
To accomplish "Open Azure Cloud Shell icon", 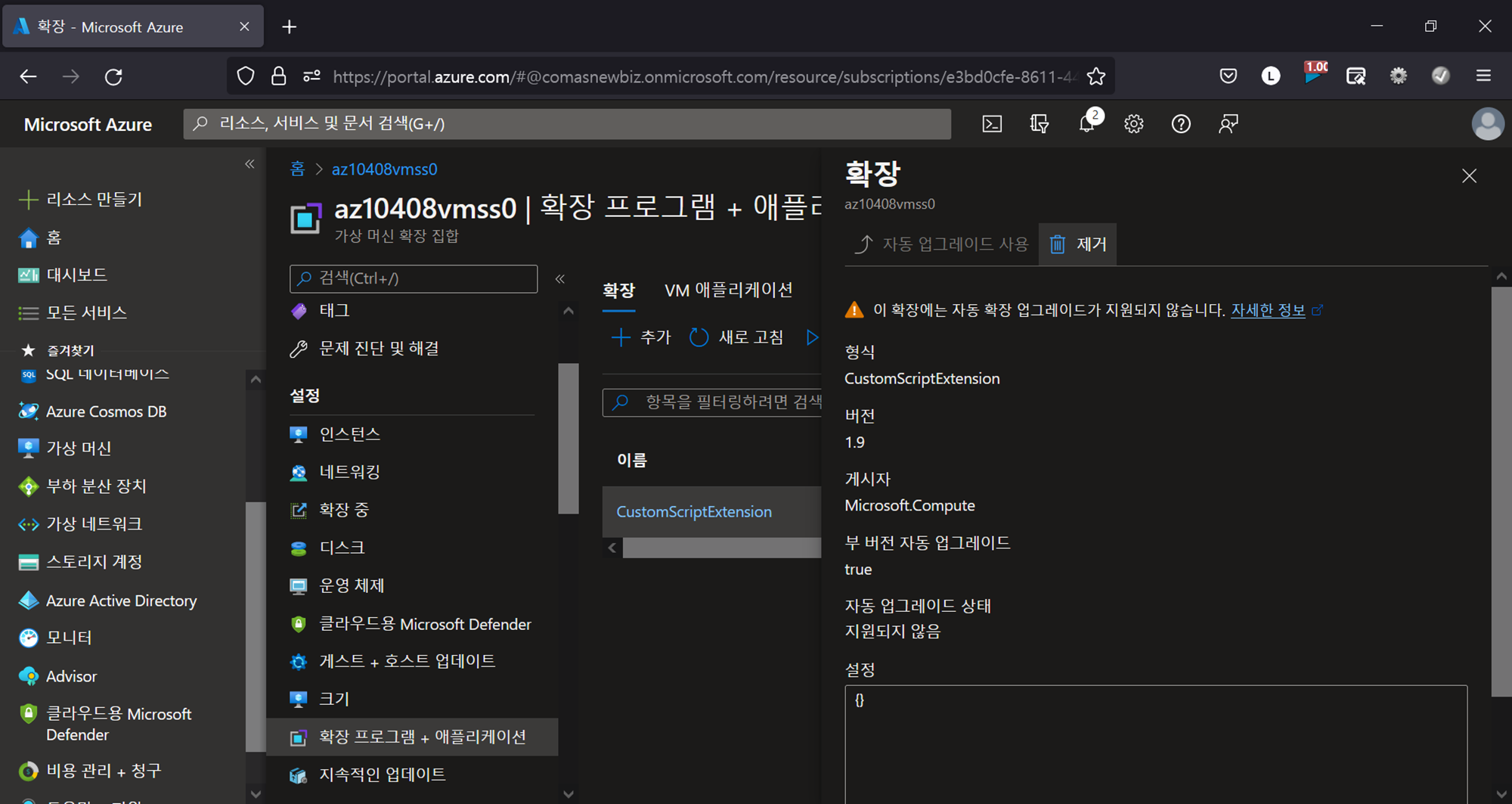I will coord(992,124).
